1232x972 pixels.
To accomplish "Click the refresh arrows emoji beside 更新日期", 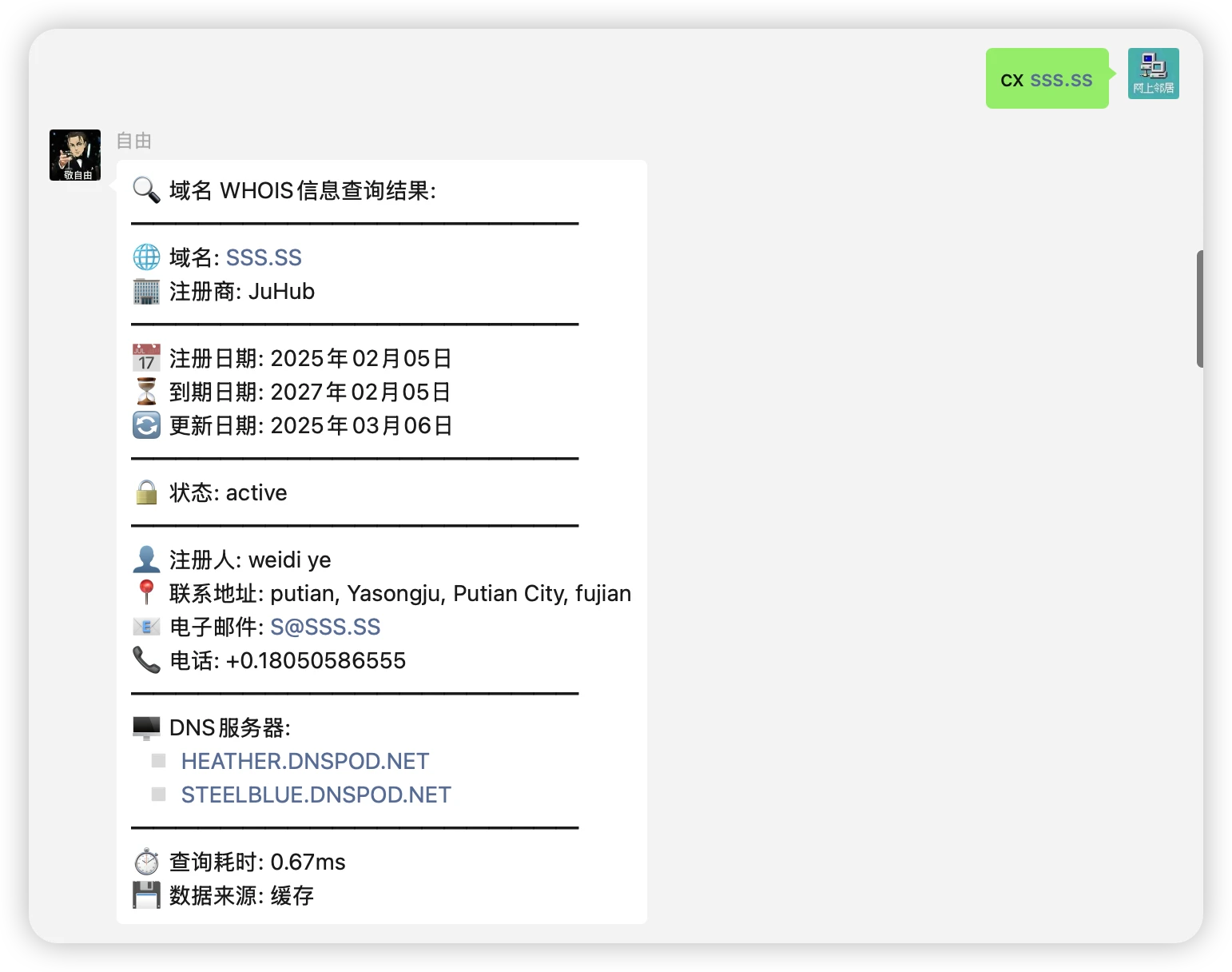I will [x=146, y=425].
